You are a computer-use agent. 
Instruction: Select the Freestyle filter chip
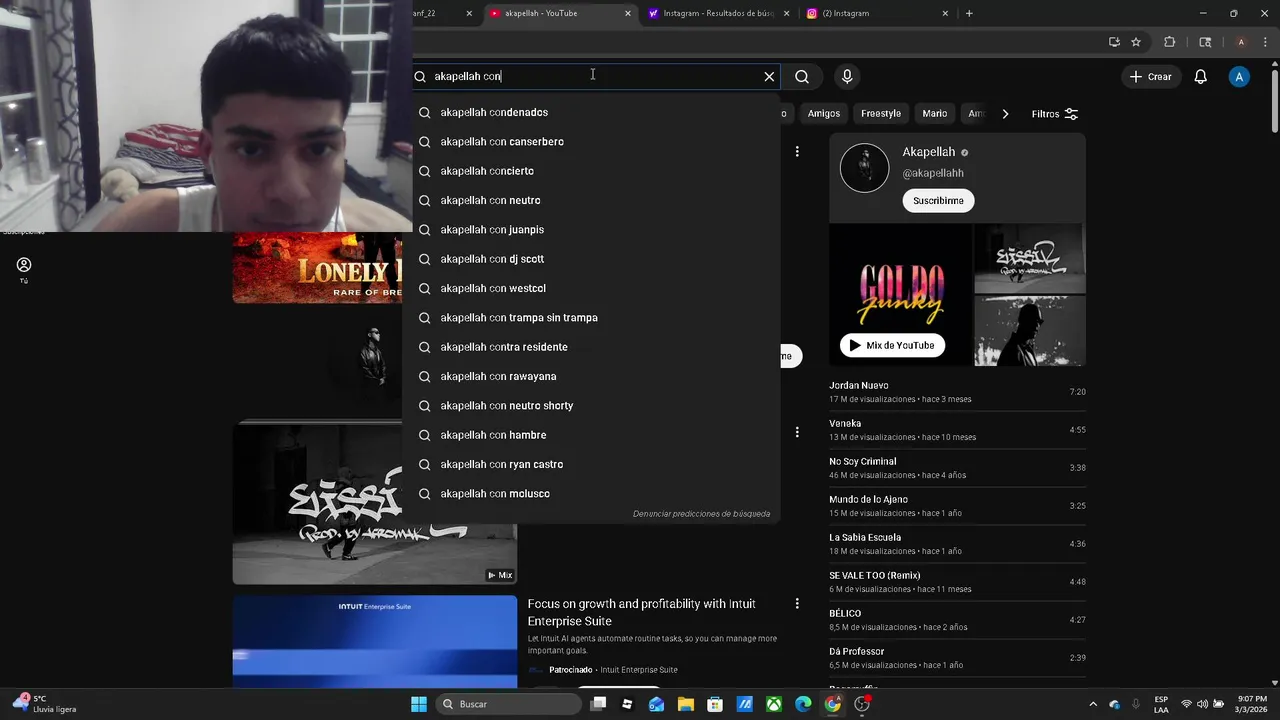point(881,114)
